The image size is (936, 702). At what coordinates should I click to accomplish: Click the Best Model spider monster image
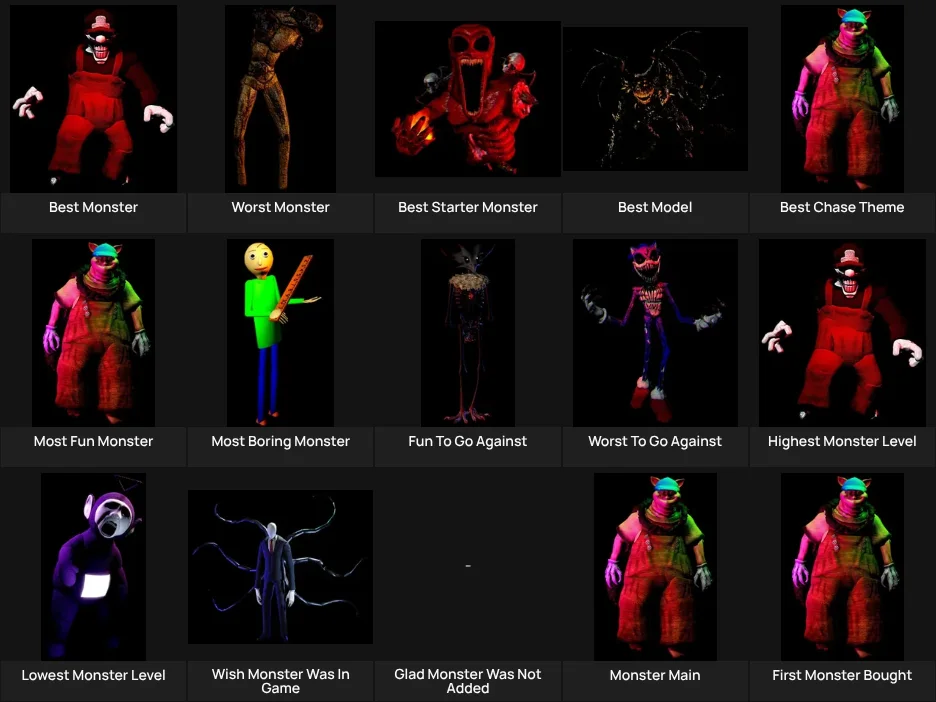click(x=655, y=99)
